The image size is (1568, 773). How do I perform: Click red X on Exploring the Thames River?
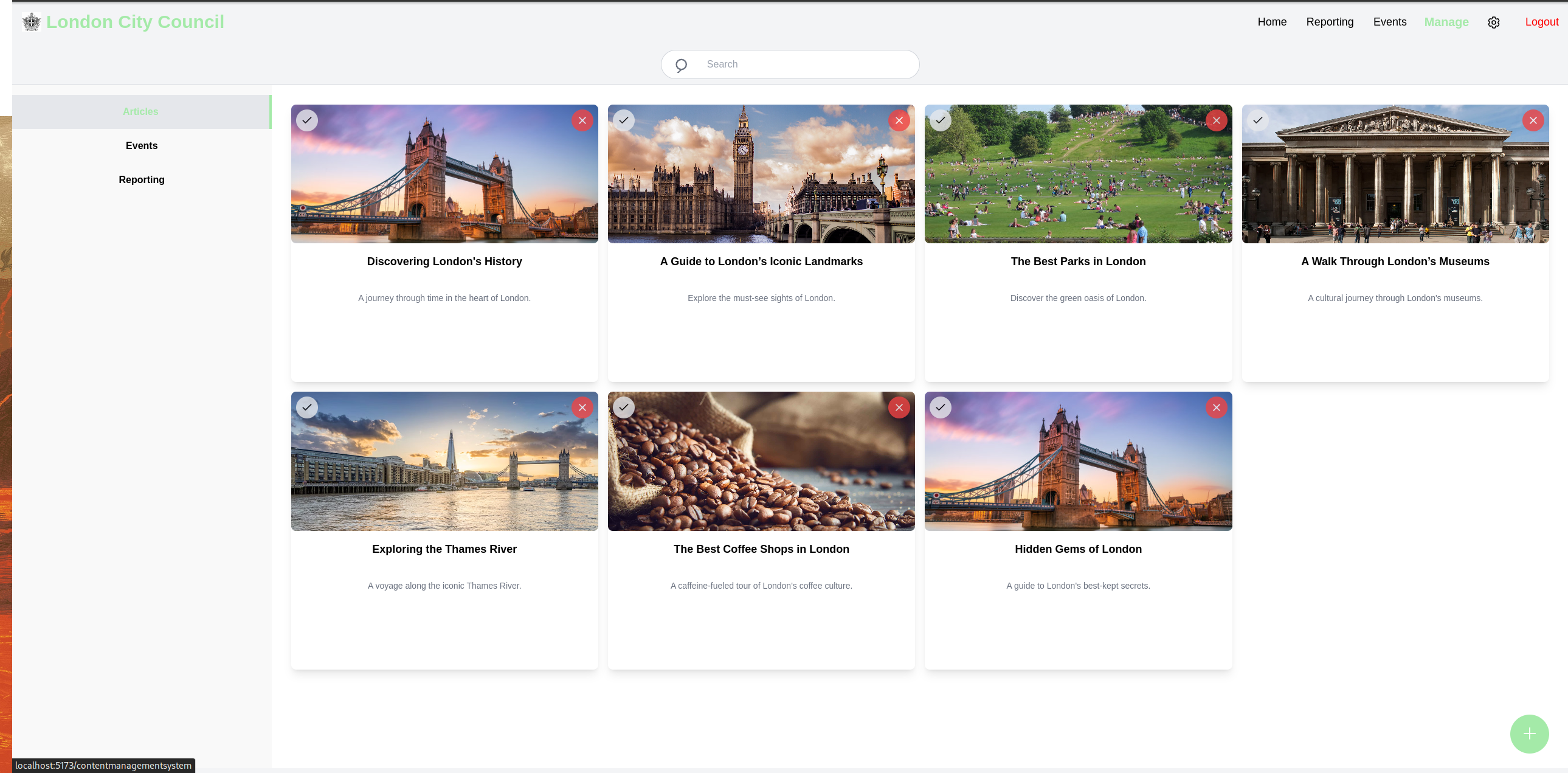pyautogui.click(x=582, y=408)
